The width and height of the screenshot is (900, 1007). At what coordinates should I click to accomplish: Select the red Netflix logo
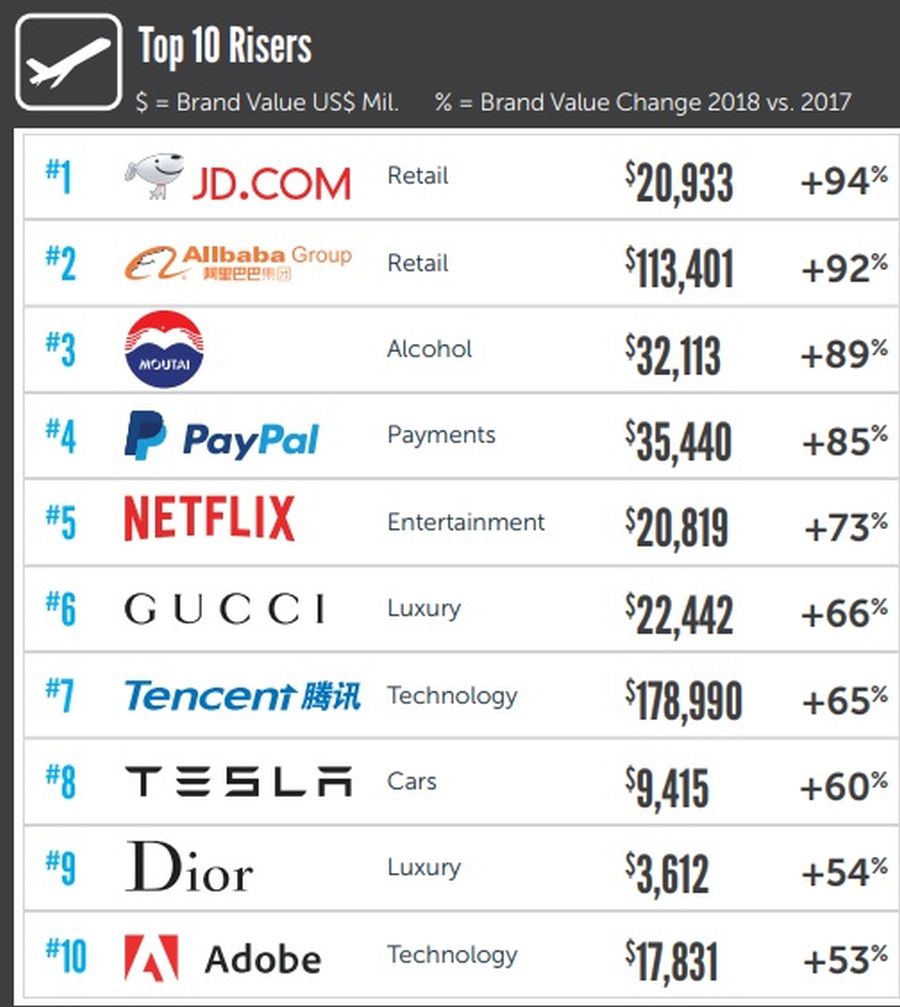[209, 518]
